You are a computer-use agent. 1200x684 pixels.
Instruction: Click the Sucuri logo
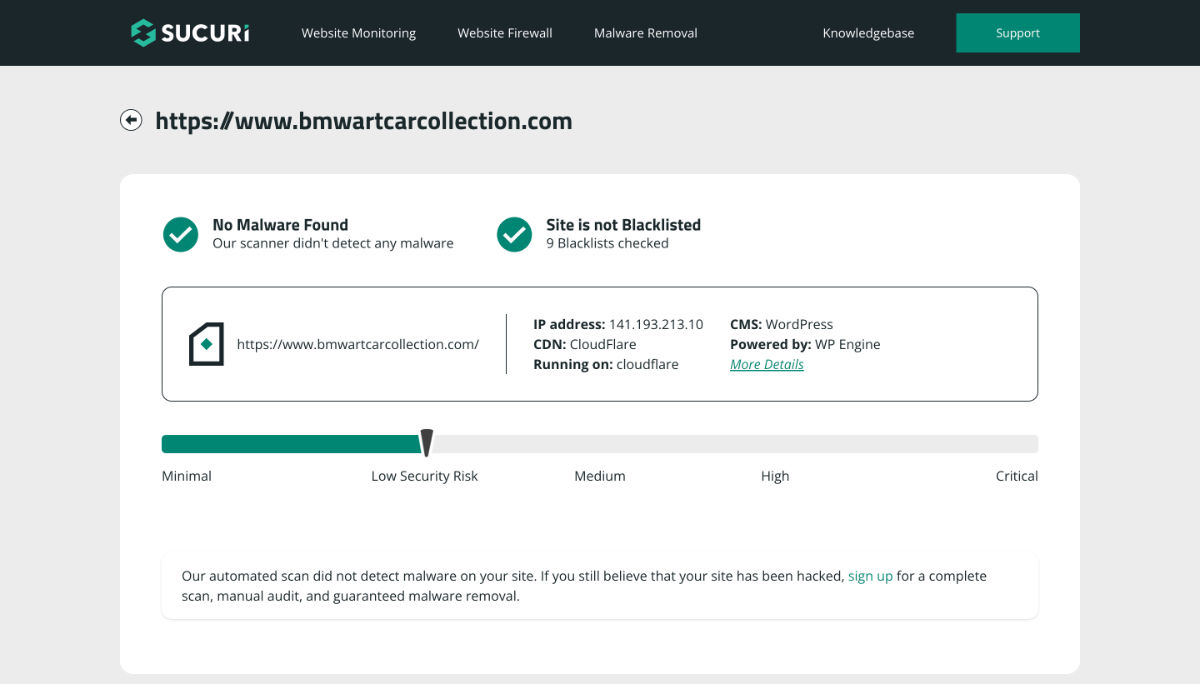190,33
